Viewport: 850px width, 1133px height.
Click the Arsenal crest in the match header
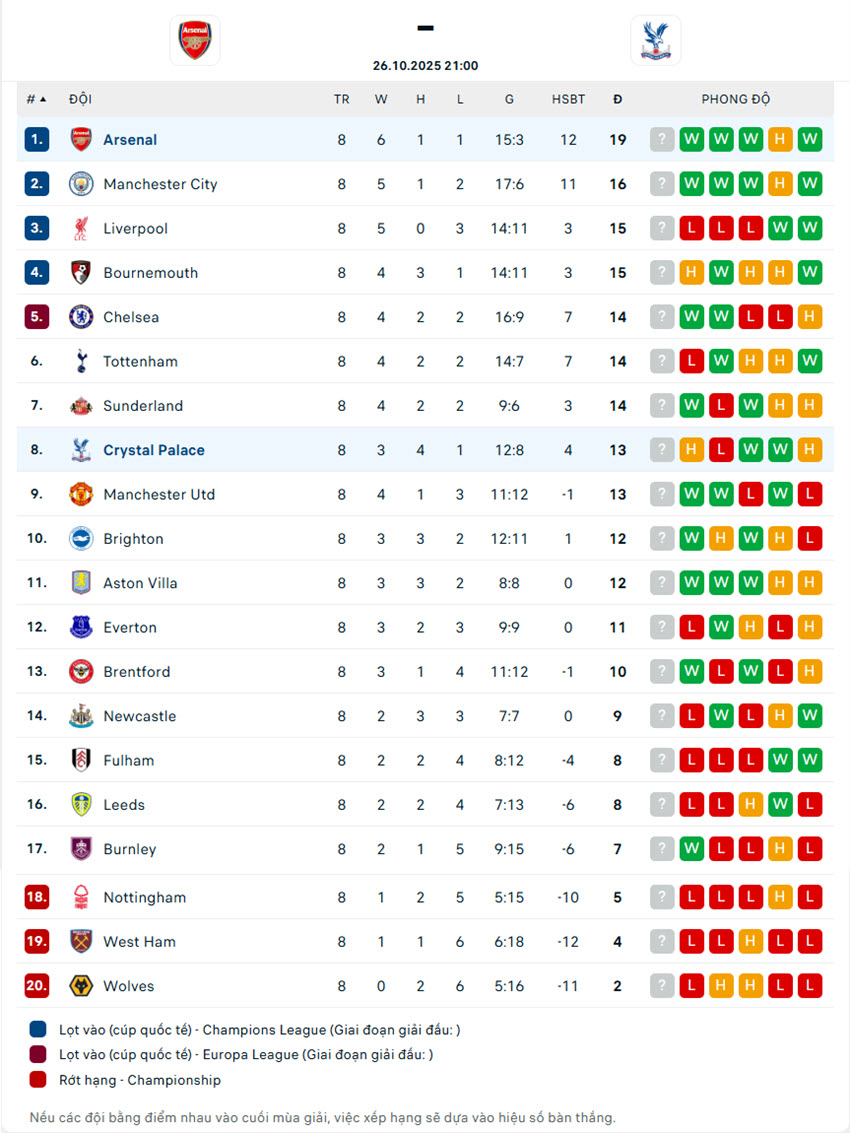point(195,41)
